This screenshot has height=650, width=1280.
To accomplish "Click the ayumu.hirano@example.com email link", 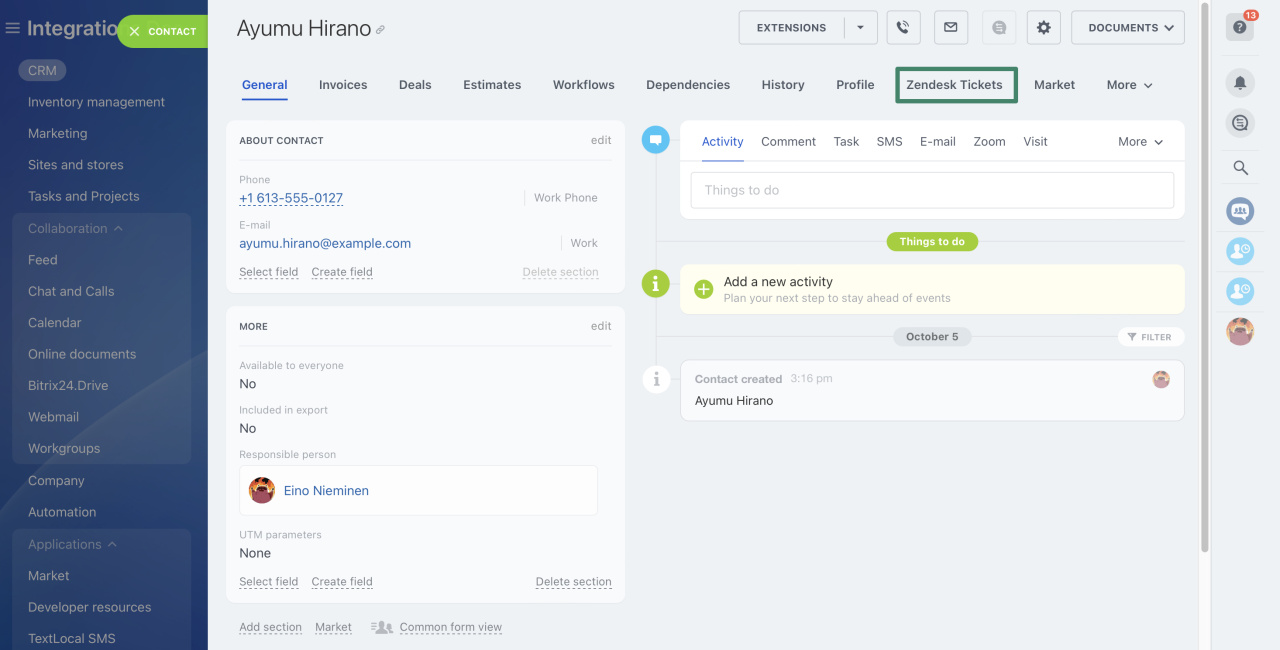I will coord(325,243).
